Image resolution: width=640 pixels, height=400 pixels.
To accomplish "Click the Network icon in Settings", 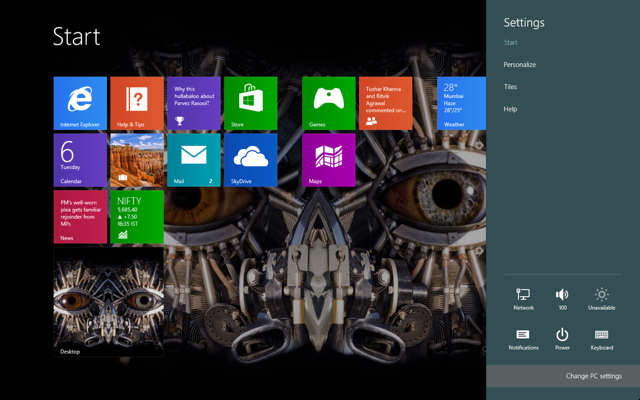I will 523,298.
